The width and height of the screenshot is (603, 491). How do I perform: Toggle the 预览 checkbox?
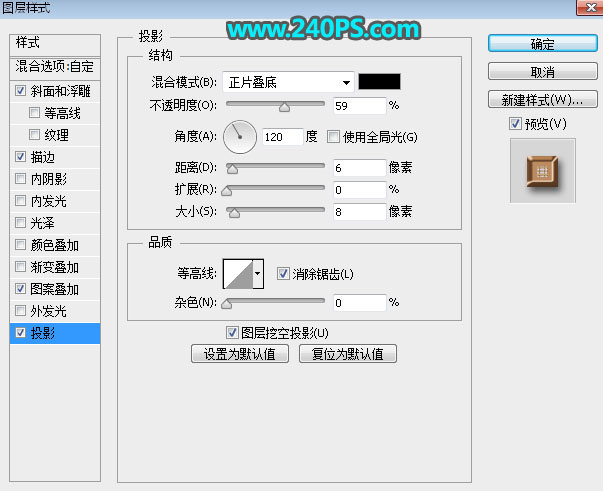tap(515, 124)
